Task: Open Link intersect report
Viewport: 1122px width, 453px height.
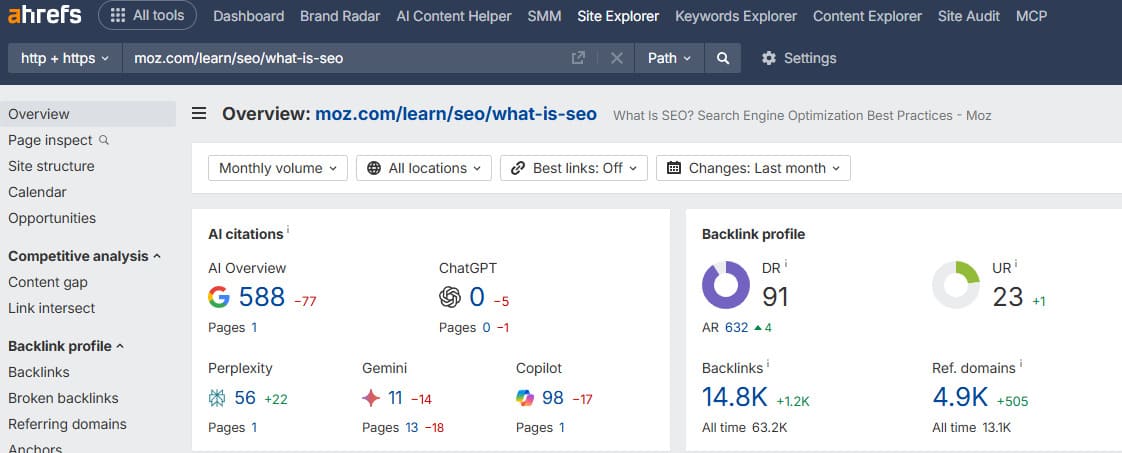Action: [52, 308]
